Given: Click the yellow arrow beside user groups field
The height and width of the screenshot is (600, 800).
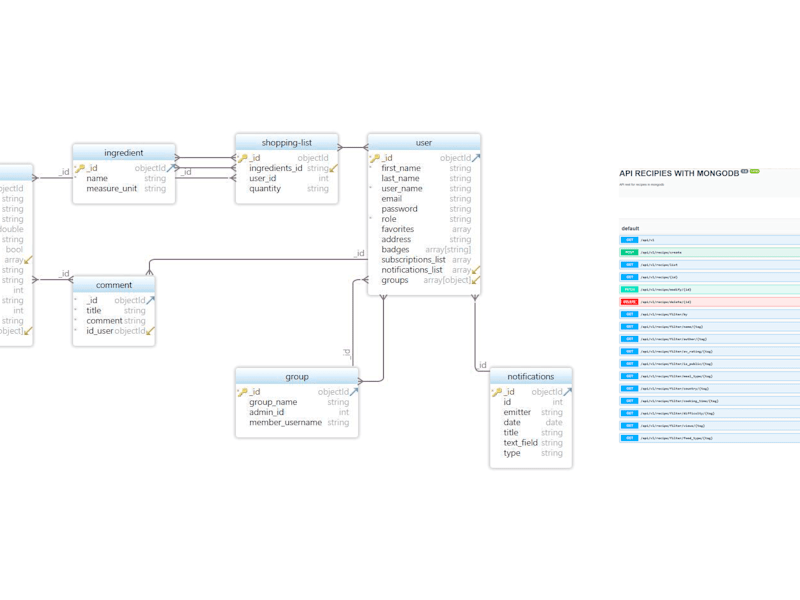Looking at the screenshot, I should point(476,280).
